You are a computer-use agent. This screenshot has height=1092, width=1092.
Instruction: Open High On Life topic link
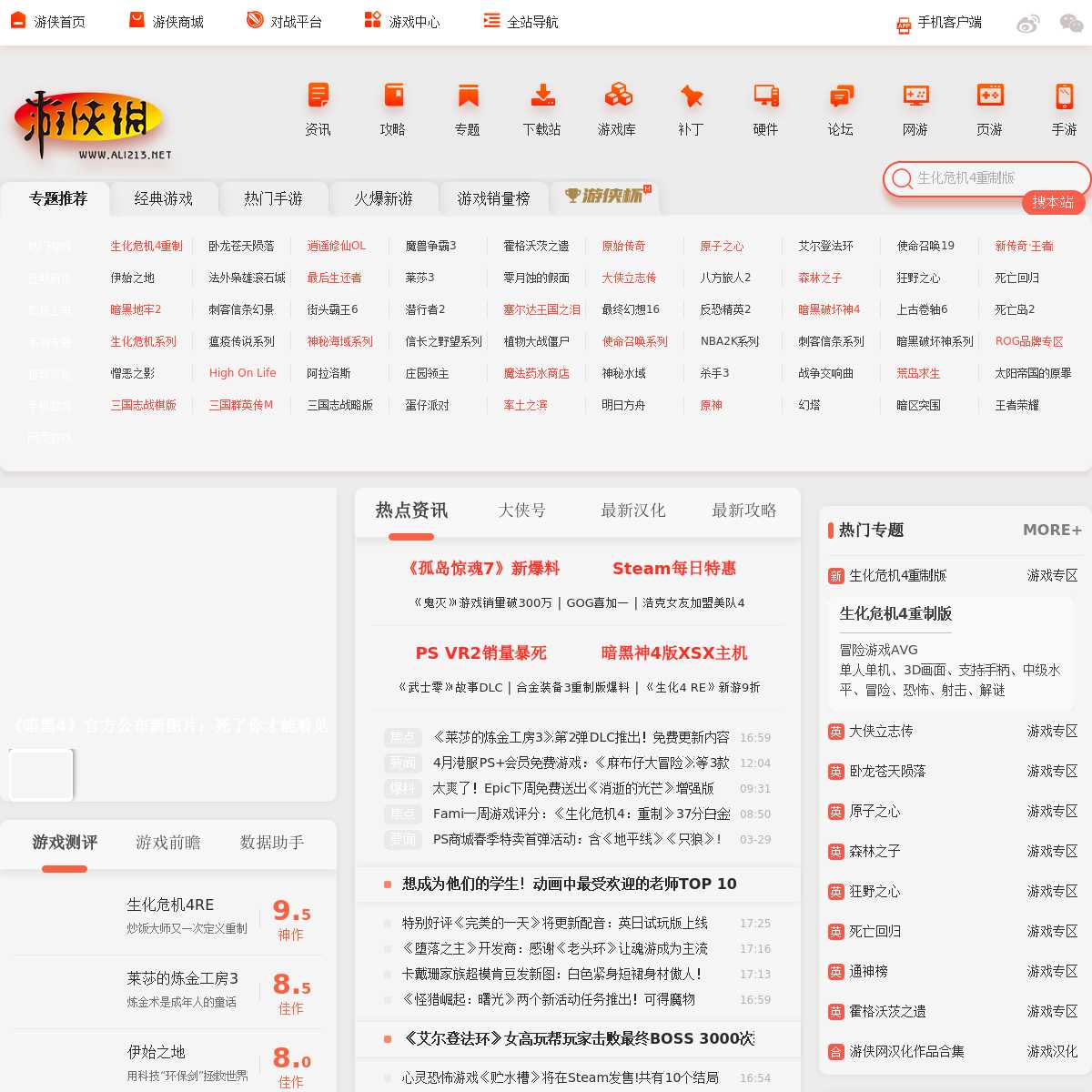point(242,373)
